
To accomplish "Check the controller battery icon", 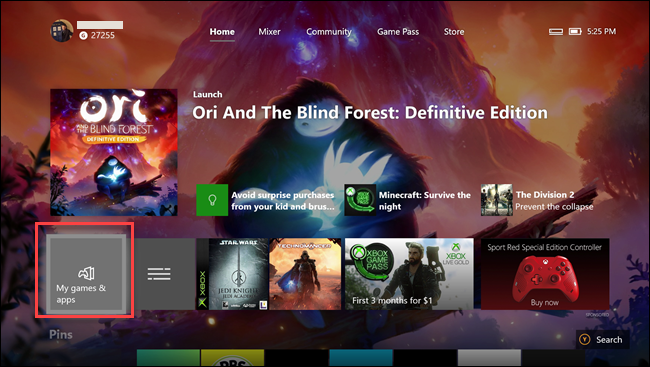I will tap(575, 32).
